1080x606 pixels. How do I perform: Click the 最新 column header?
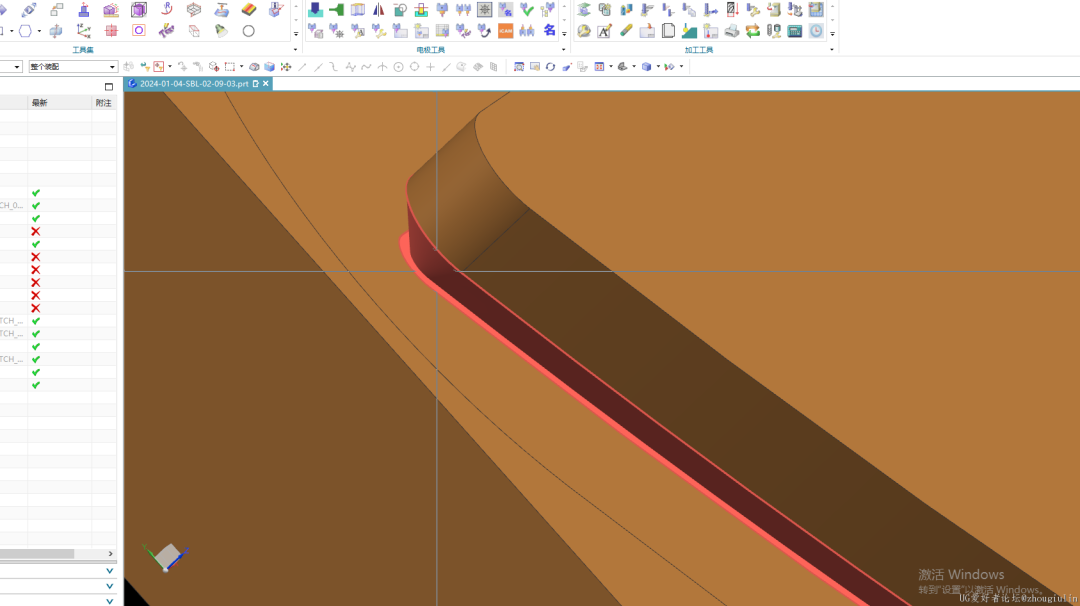[40, 103]
